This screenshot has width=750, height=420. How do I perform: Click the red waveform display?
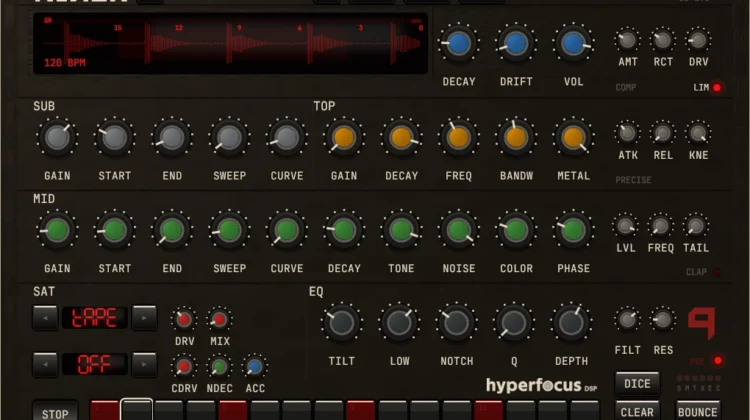tap(231, 44)
